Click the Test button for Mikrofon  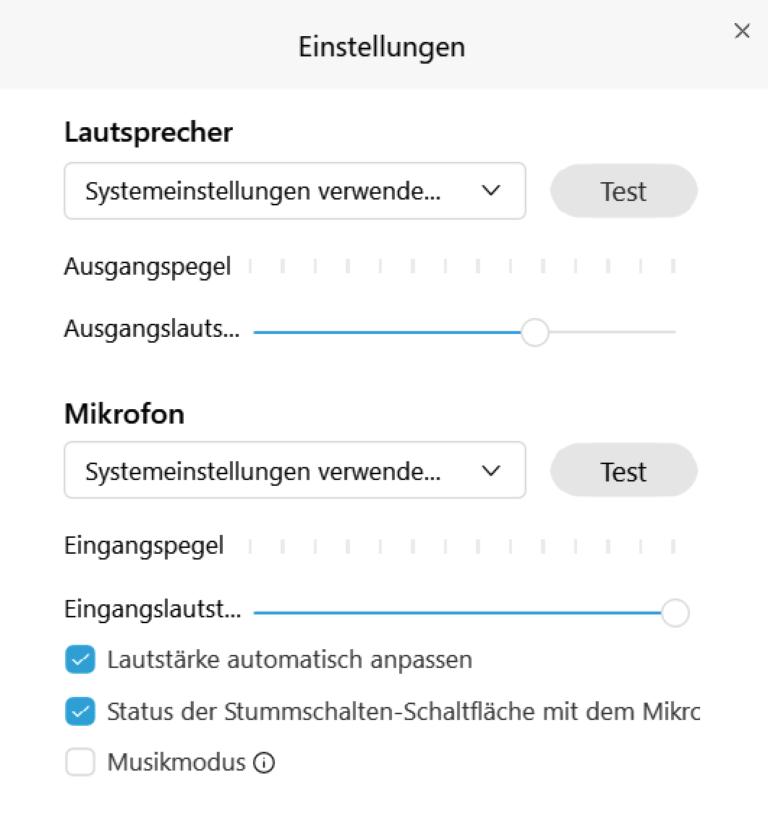coord(623,470)
